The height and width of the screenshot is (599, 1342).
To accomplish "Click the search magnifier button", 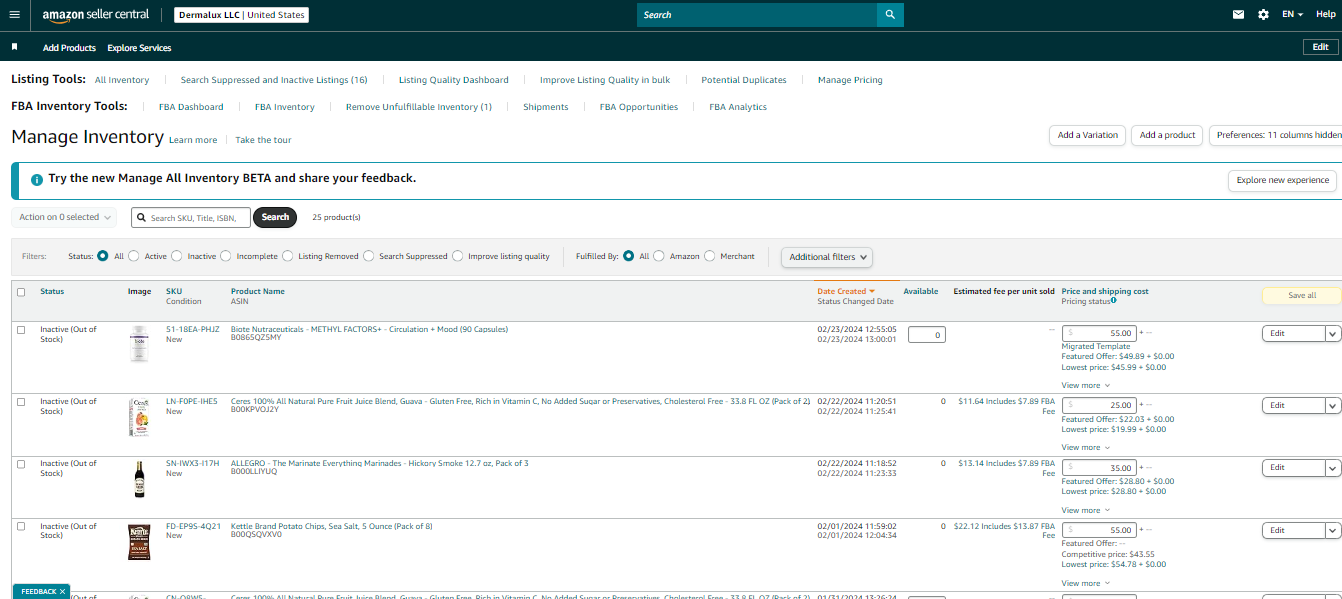I will coord(890,15).
